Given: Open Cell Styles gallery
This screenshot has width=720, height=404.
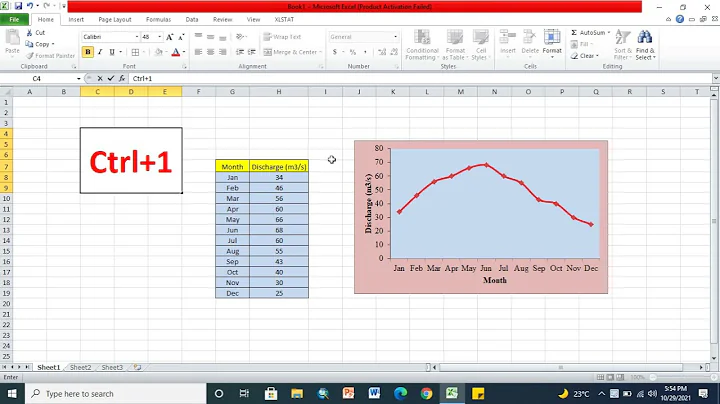Looking at the screenshot, I should pos(481,45).
